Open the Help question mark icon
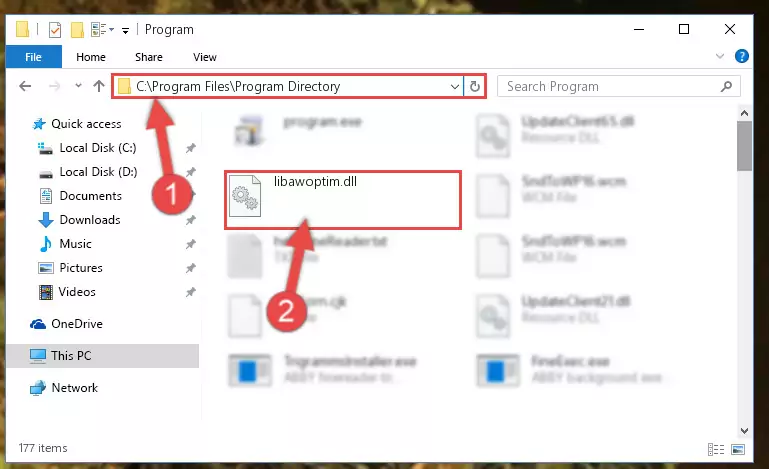 pyautogui.click(x=742, y=56)
